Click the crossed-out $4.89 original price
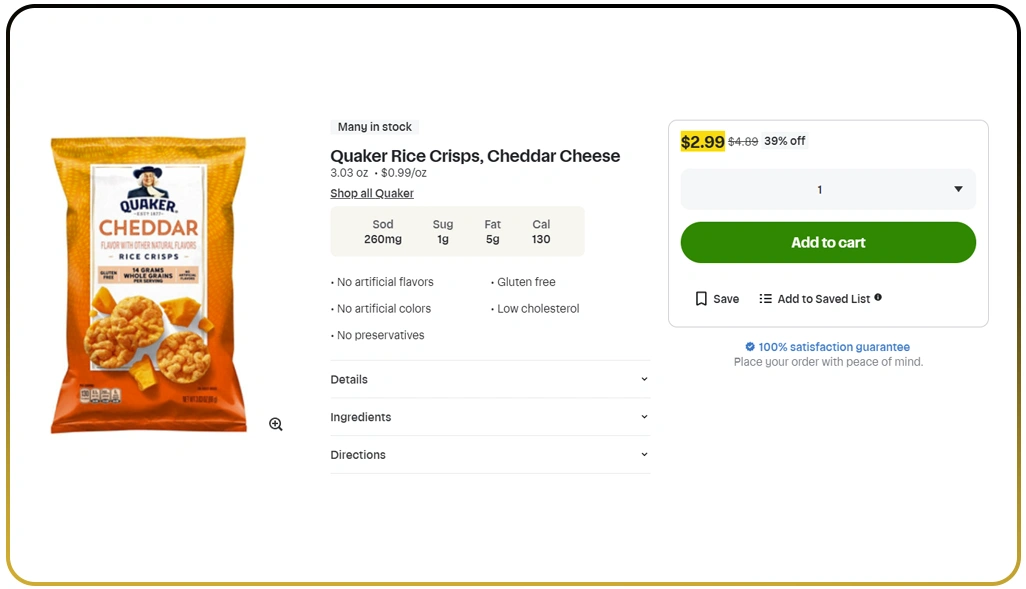This screenshot has width=1026, height=589. 743,142
